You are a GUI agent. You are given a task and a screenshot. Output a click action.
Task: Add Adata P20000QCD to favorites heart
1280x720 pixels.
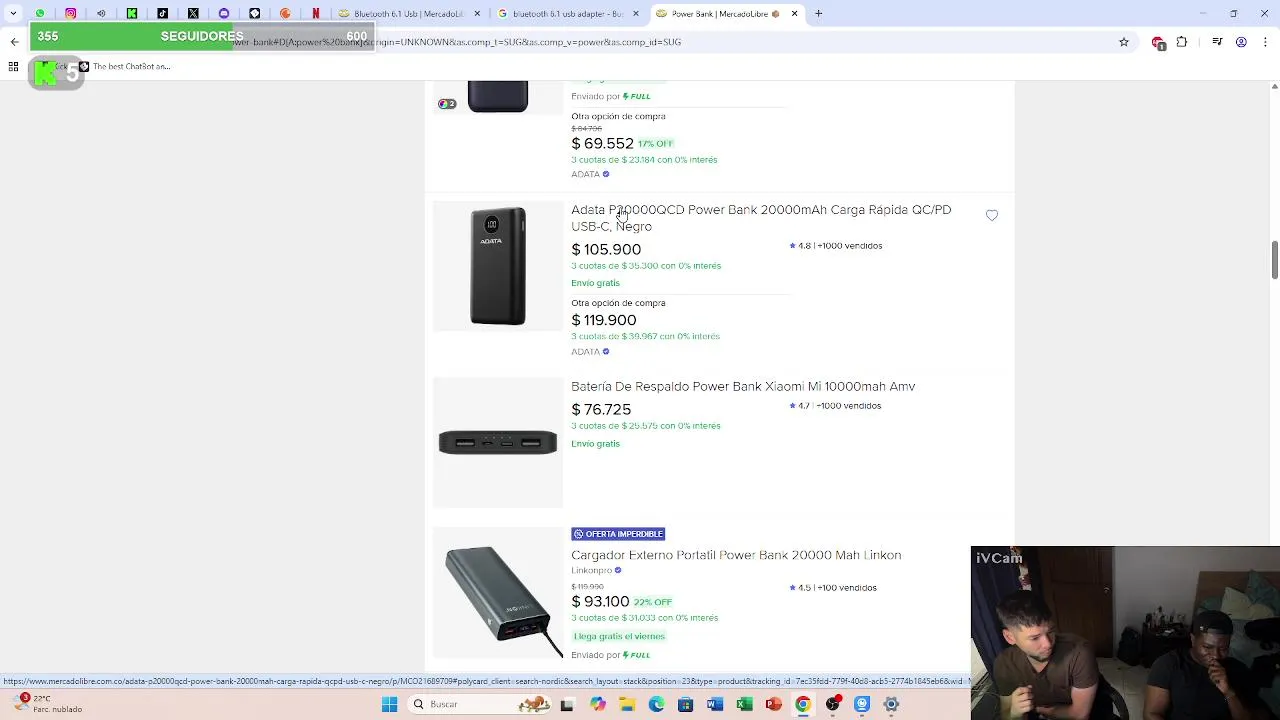tap(992, 215)
